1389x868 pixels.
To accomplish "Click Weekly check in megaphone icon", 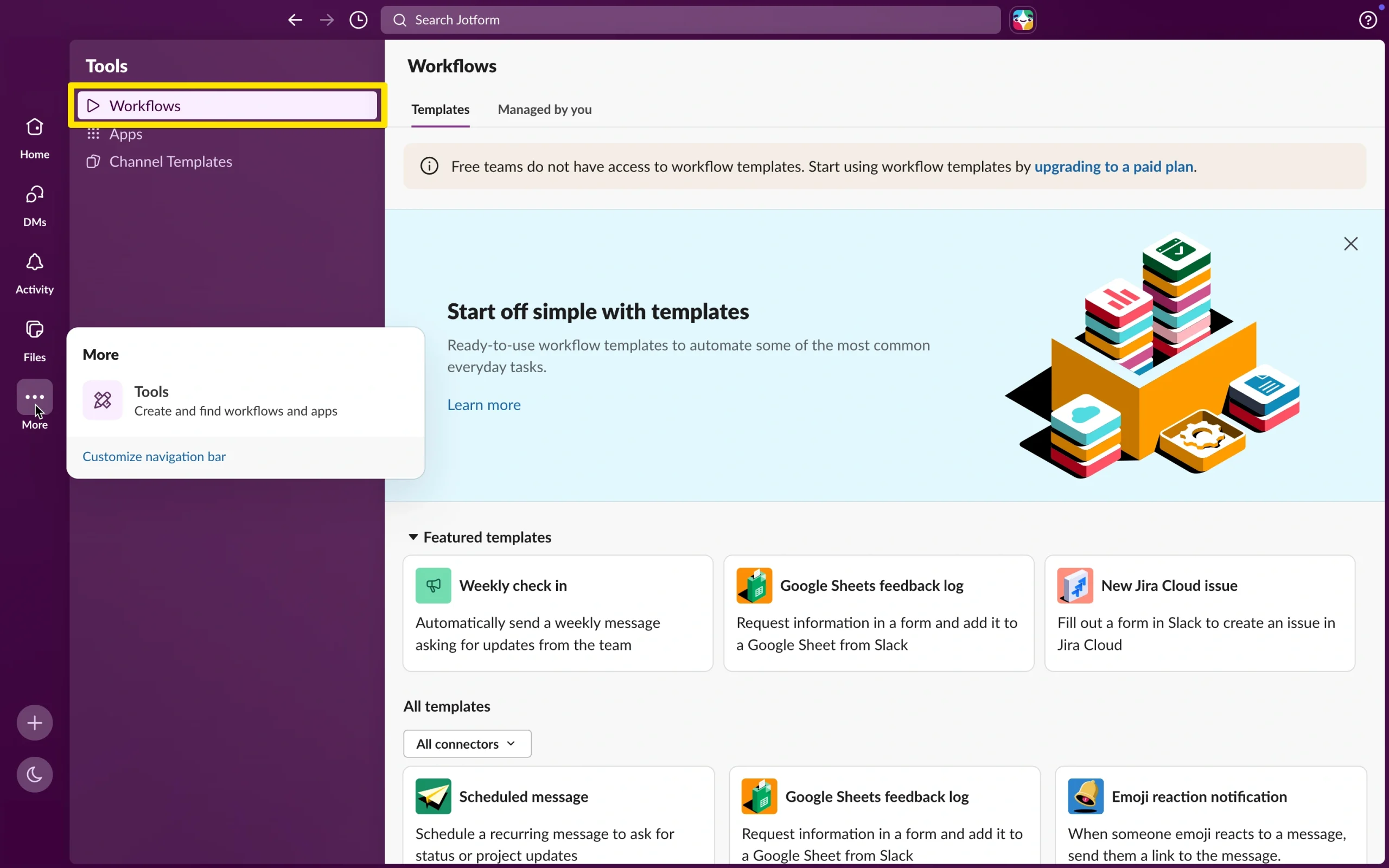I will point(434,585).
